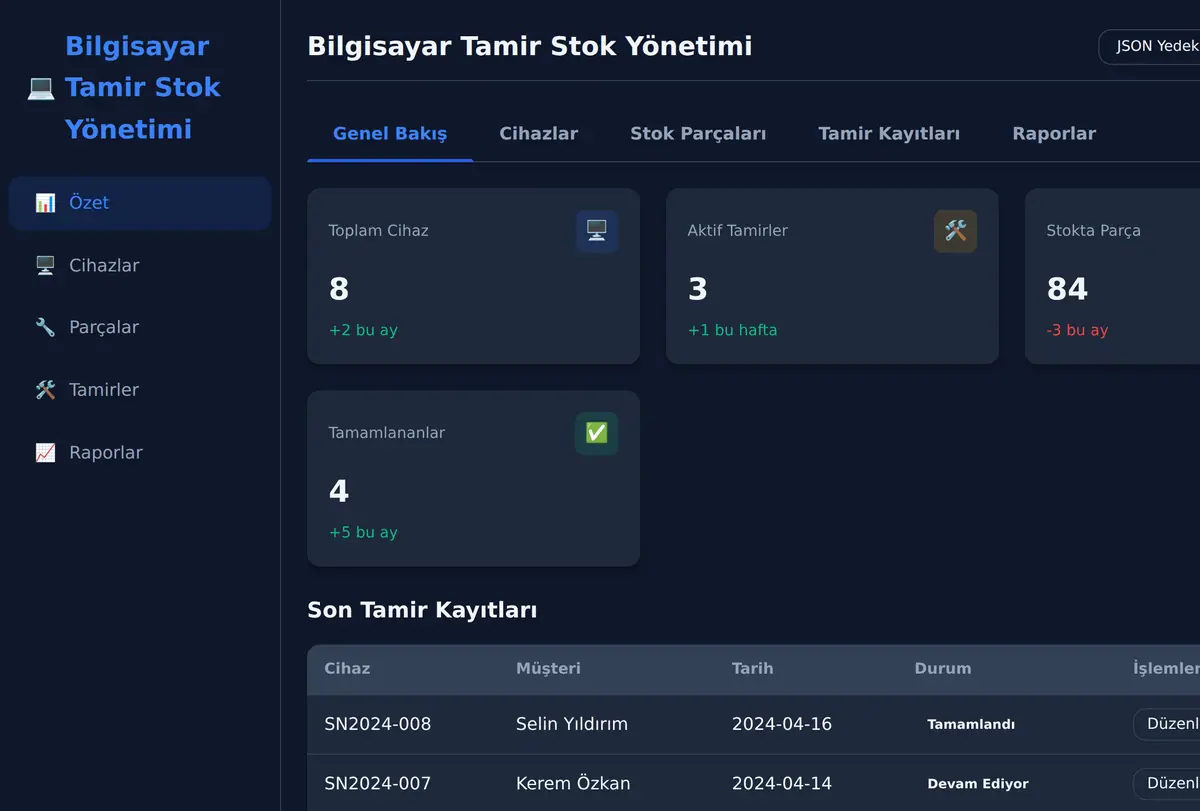
Task: Open the Tamir Kayıtları tab
Action: tap(889, 134)
